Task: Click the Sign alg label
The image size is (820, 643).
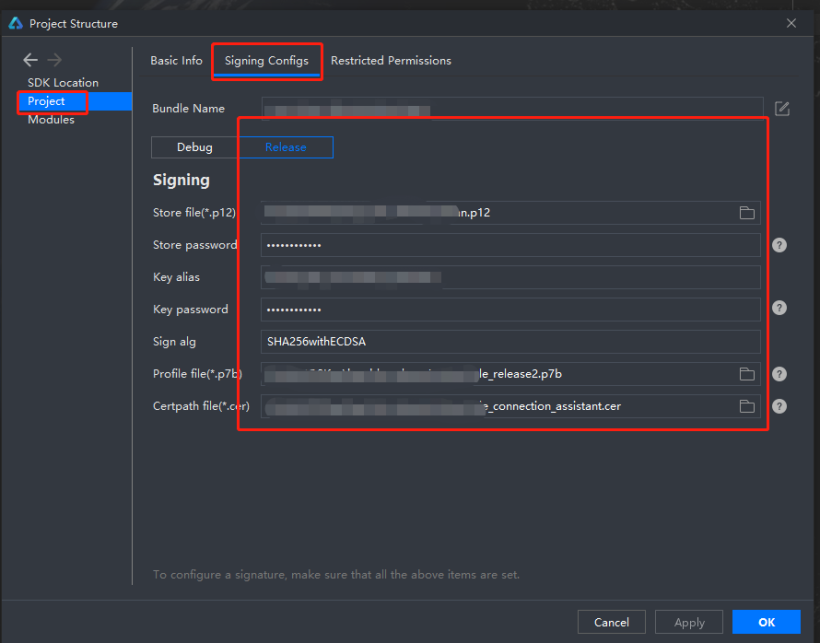Action: 174,342
